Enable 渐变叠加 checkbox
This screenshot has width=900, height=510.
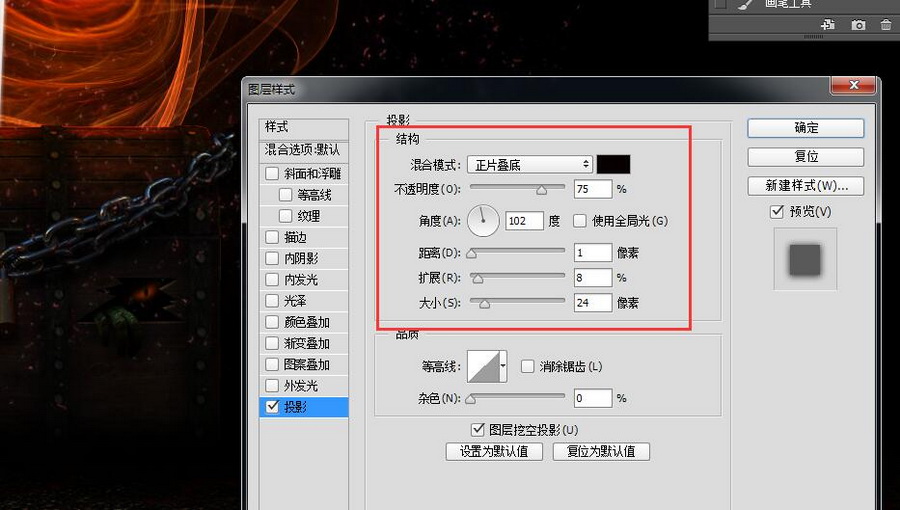[272, 343]
